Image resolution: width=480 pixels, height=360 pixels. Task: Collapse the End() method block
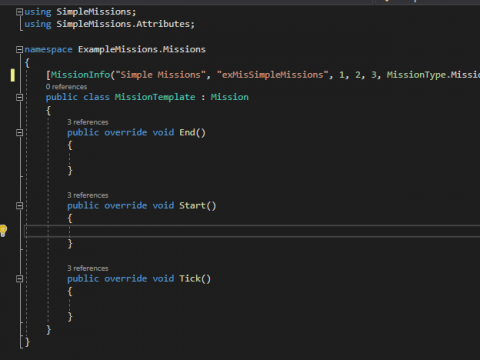pyautogui.click(x=19, y=133)
